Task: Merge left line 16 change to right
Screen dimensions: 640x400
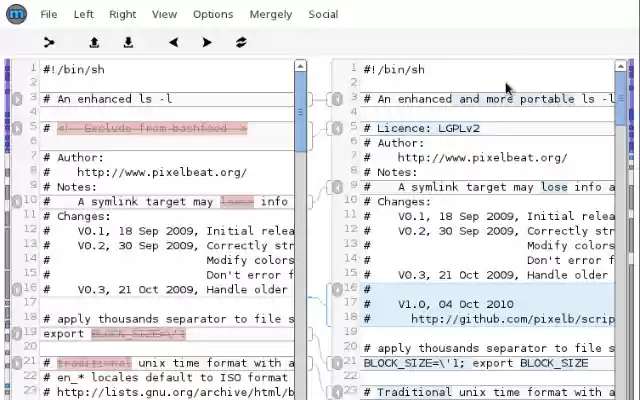Action: click(17, 289)
